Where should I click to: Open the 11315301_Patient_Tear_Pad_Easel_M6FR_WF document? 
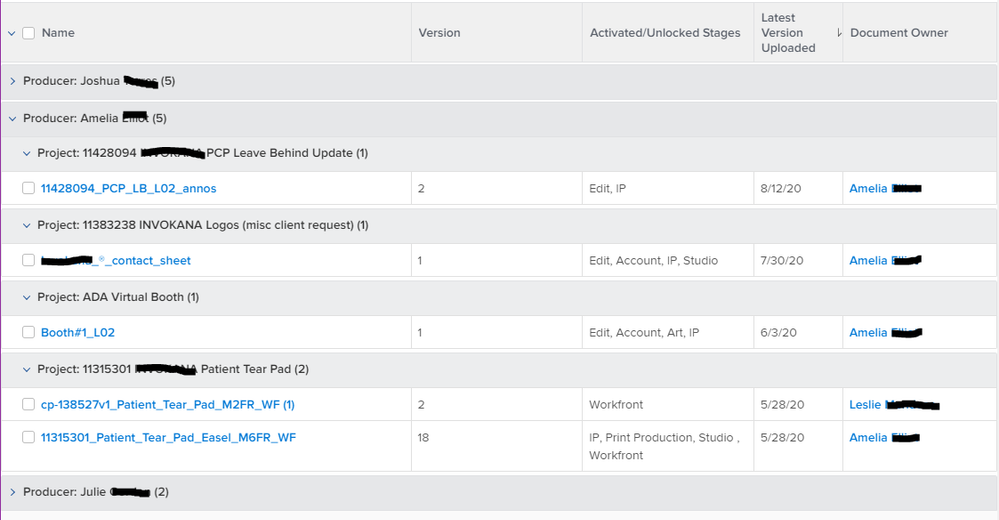168,437
